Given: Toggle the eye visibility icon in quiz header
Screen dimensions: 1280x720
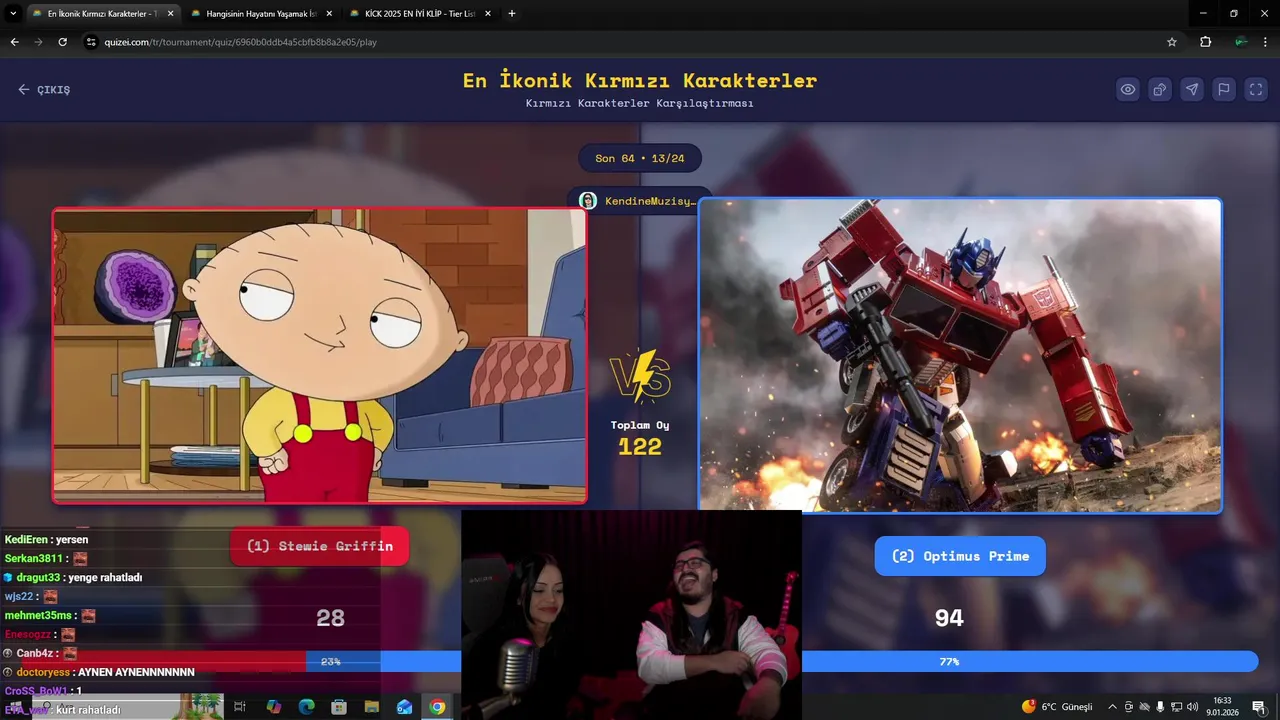Looking at the screenshot, I should (1128, 89).
